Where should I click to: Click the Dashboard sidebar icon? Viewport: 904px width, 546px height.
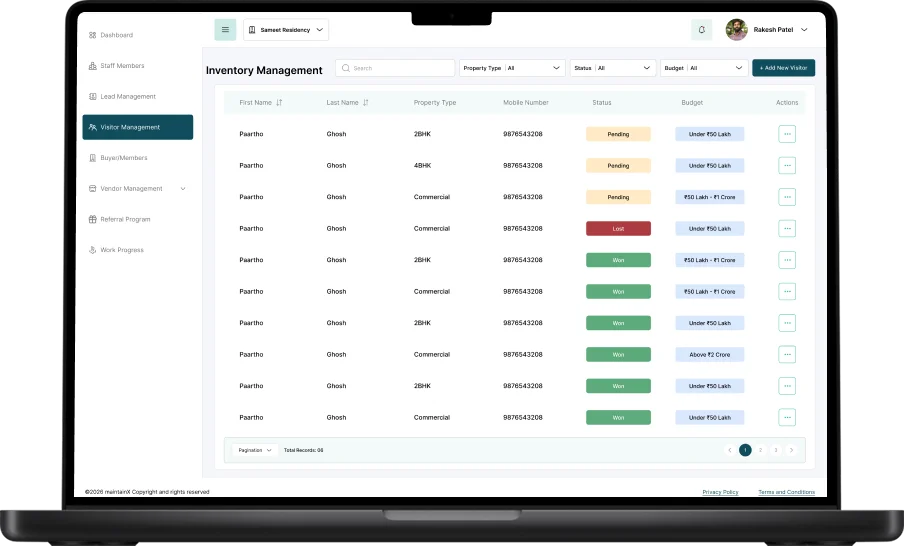click(92, 35)
